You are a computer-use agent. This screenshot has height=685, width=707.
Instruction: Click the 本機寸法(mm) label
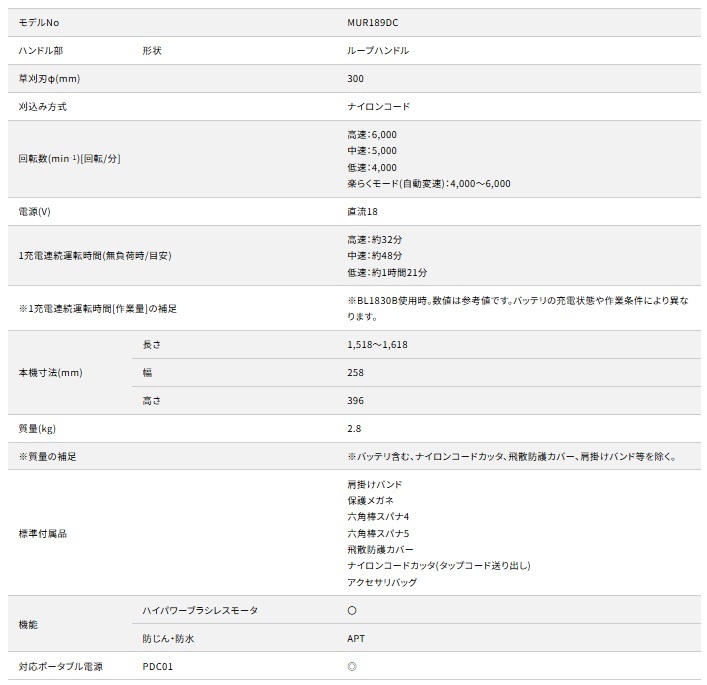tap(50, 372)
